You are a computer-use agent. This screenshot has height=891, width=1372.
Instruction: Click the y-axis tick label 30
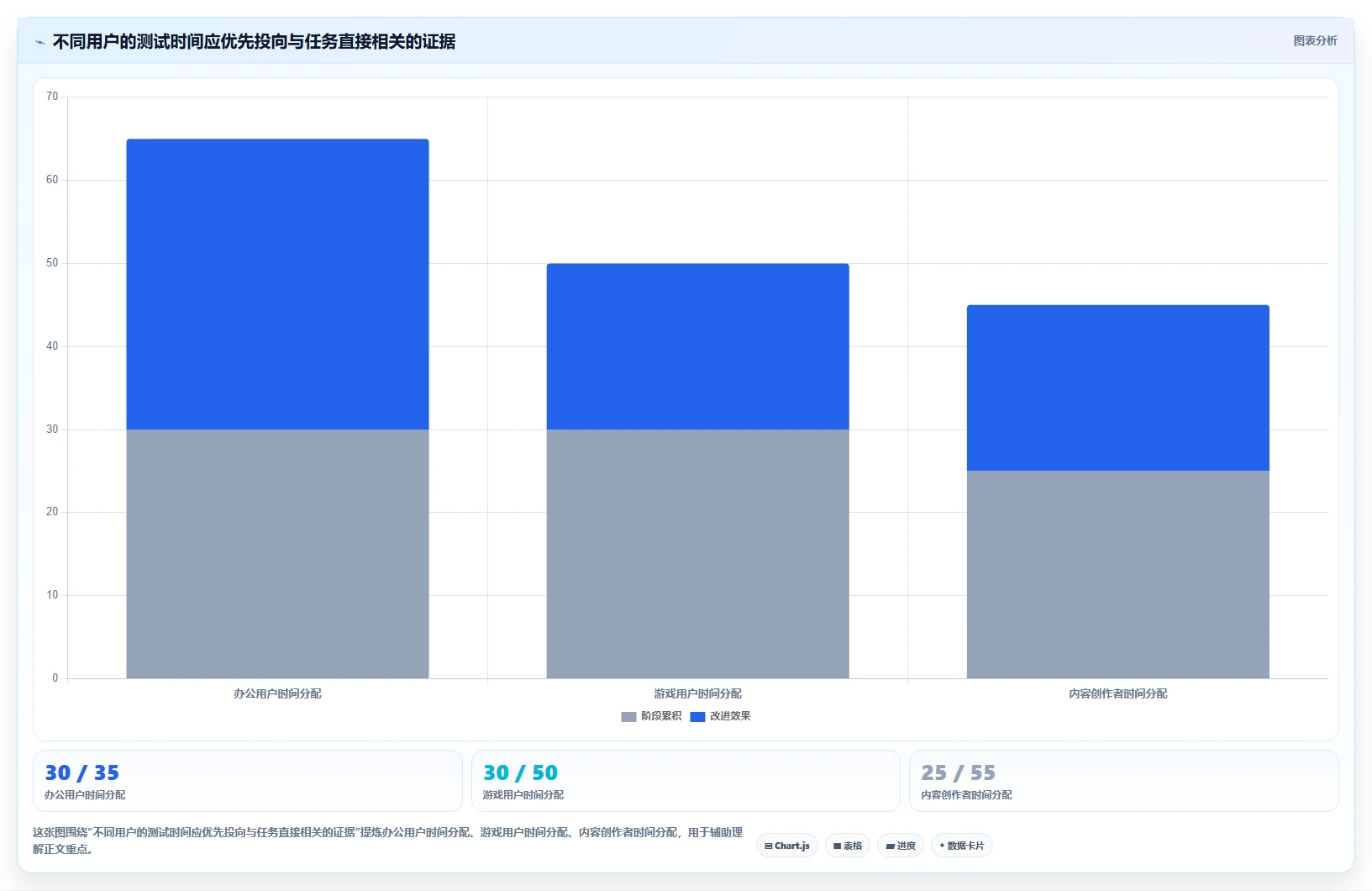coord(52,430)
